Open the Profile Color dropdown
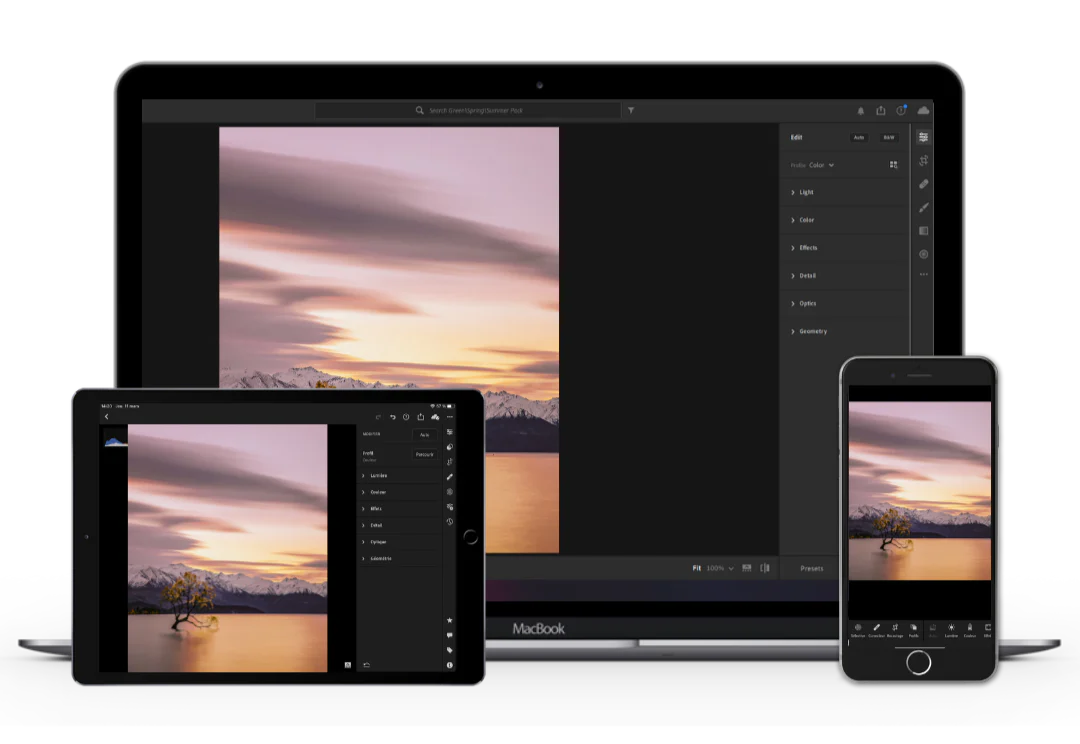Viewport: 1080px width, 744px height. tap(820, 165)
